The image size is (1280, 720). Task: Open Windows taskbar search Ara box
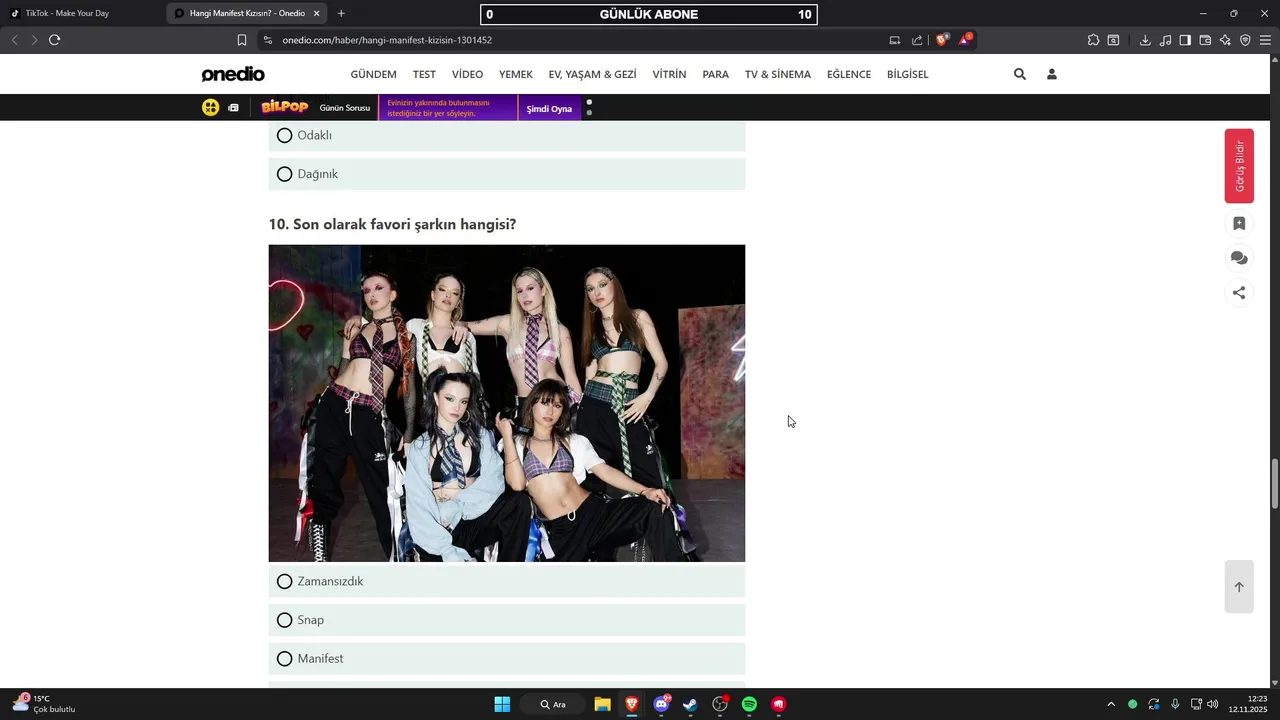[x=553, y=704]
